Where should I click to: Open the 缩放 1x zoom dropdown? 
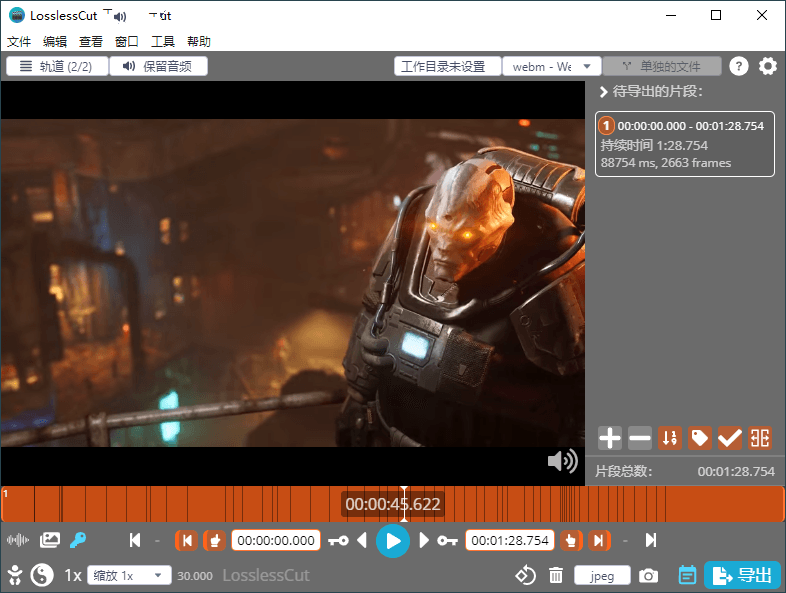point(129,576)
